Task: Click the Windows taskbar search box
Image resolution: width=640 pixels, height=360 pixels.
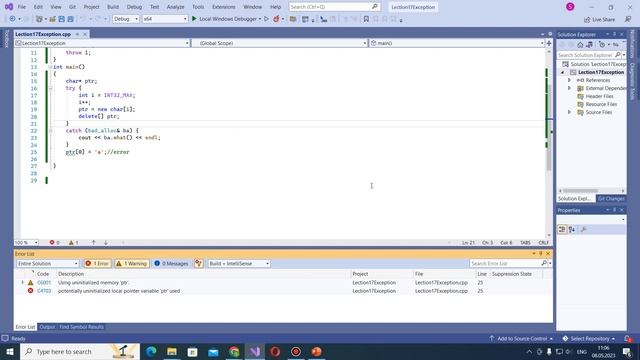Action: tap(80, 351)
